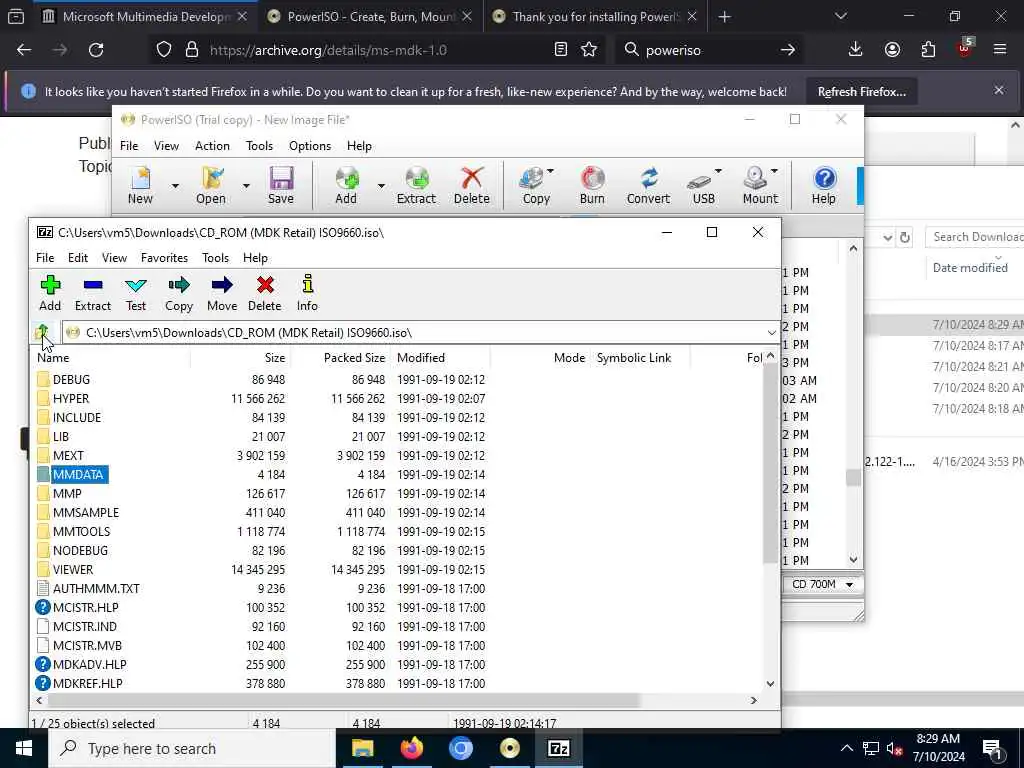Screen dimensions: 1024x768
Task: Click PowerISO Copy toolbar icon
Action: click(536, 185)
